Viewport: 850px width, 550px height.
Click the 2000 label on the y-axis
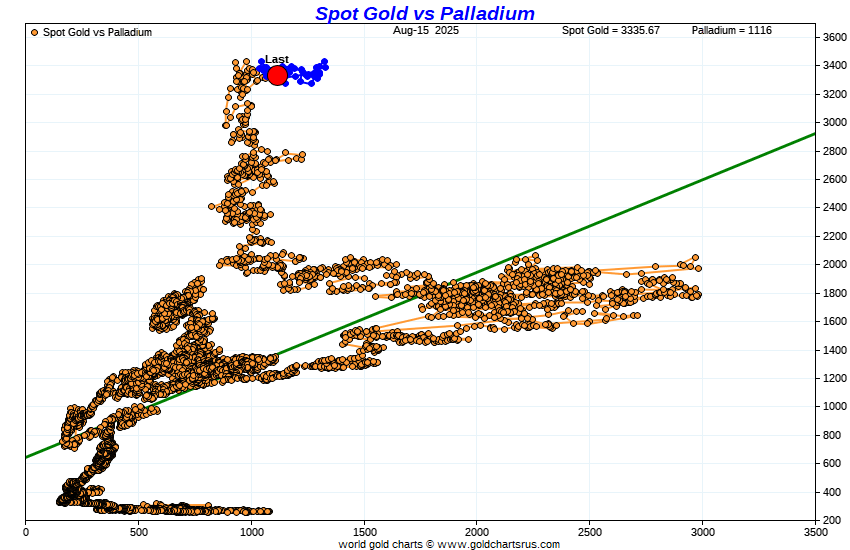(x=834, y=265)
